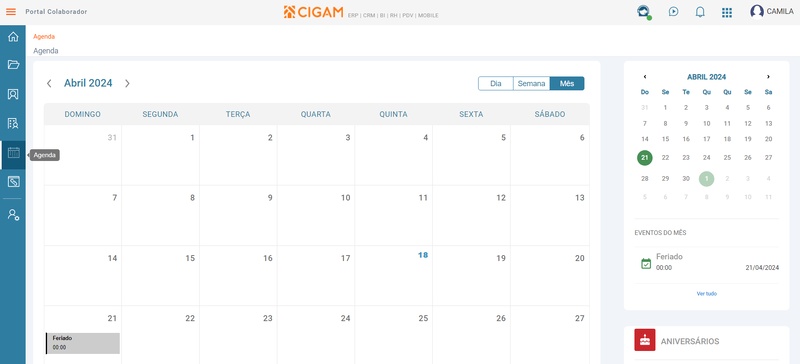Image resolution: width=800 pixels, height=364 pixels.
Task: Open the support headset chat icon
Action: [x=644, y=12]
